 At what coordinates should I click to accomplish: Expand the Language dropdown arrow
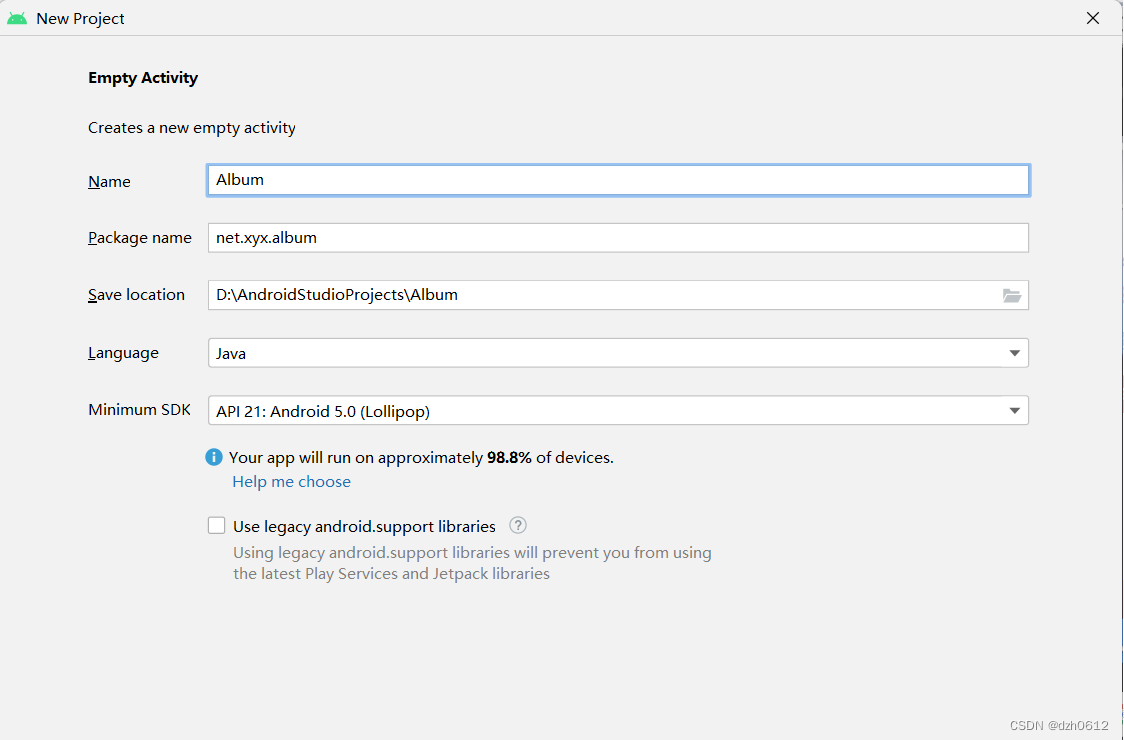(1014, 353)
